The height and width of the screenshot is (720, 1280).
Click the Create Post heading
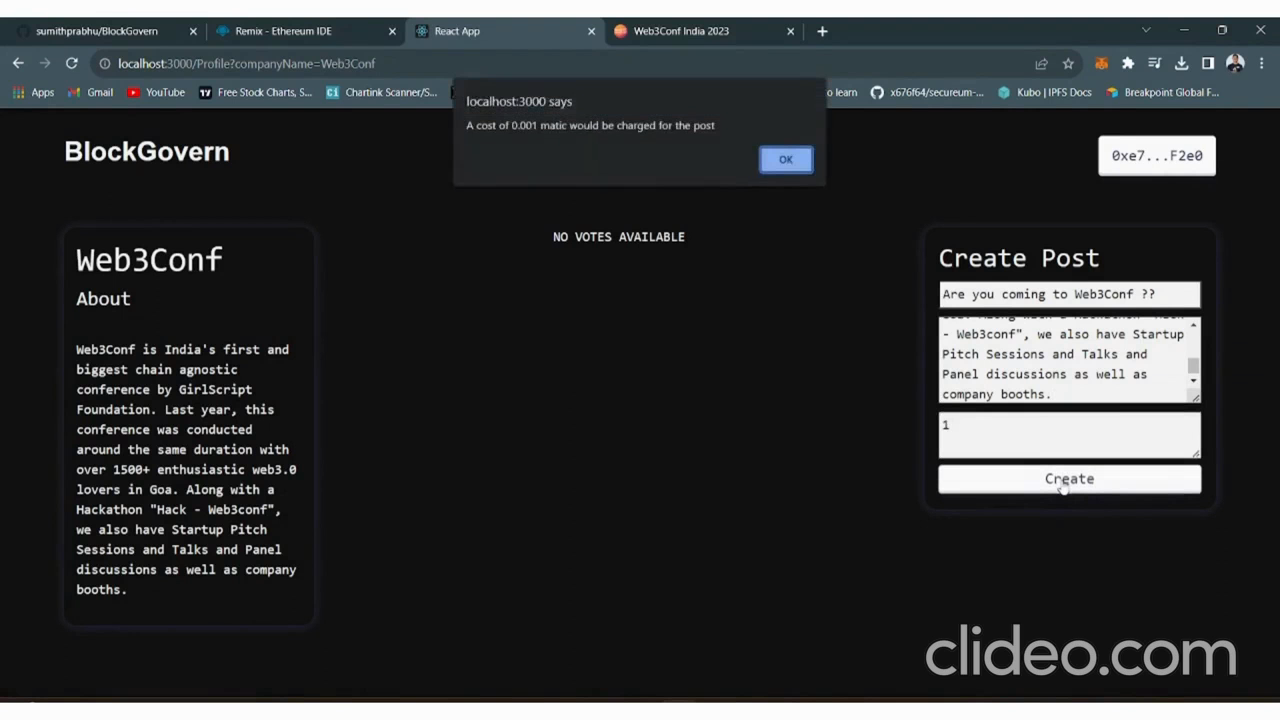coord(1019,258)
